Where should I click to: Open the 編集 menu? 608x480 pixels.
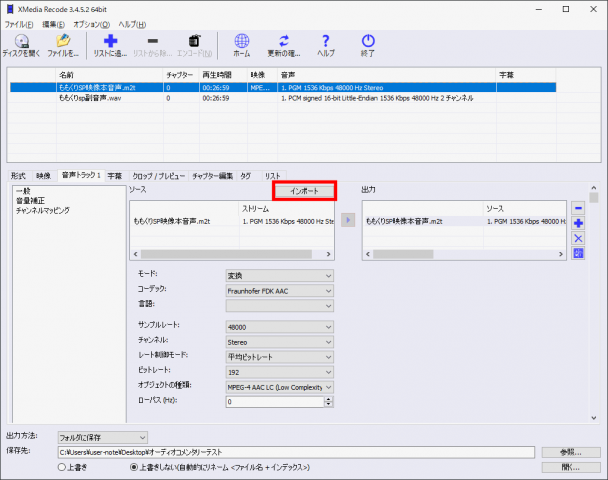(53, 24)
